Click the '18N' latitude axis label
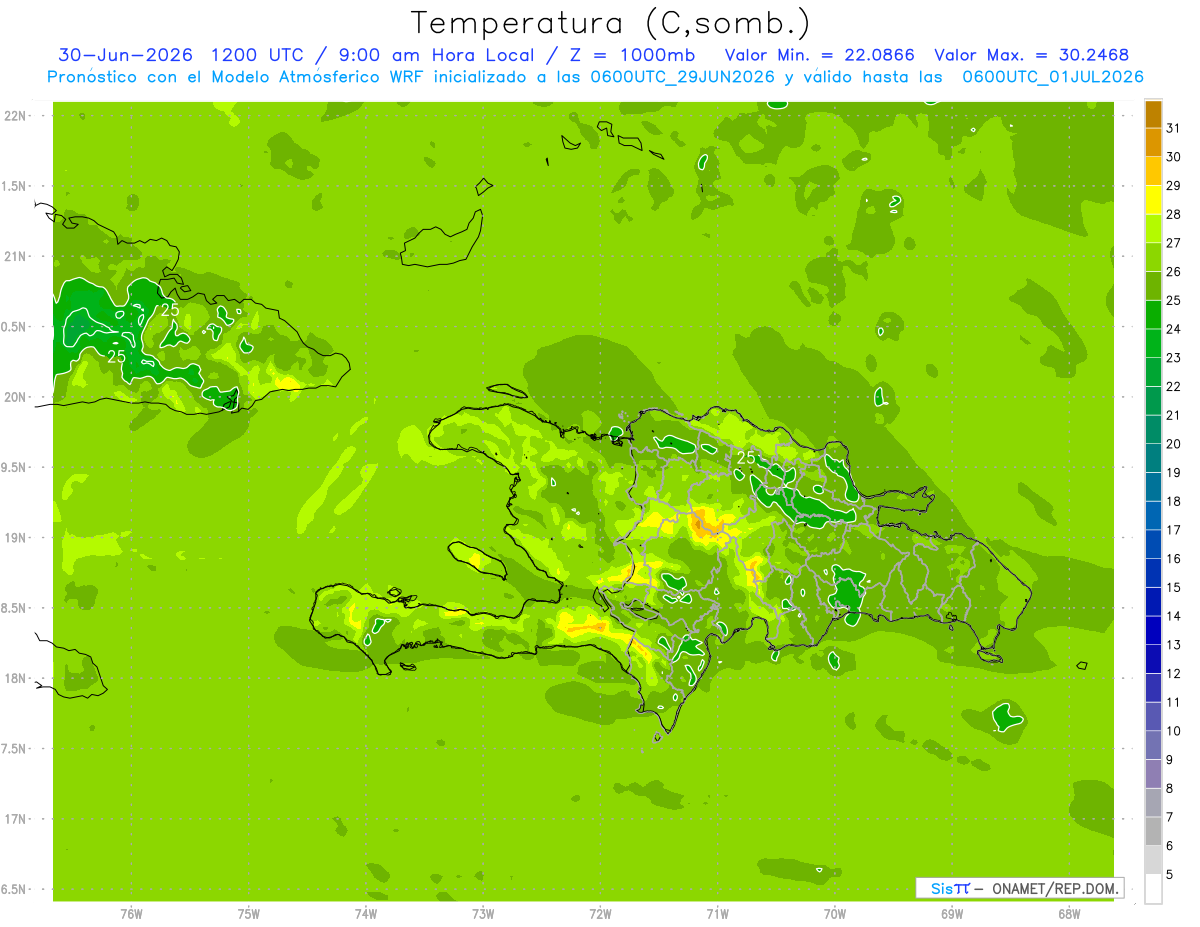This screenshot has height=927, width=1200. pyautogui.click(x=15, y=678)
